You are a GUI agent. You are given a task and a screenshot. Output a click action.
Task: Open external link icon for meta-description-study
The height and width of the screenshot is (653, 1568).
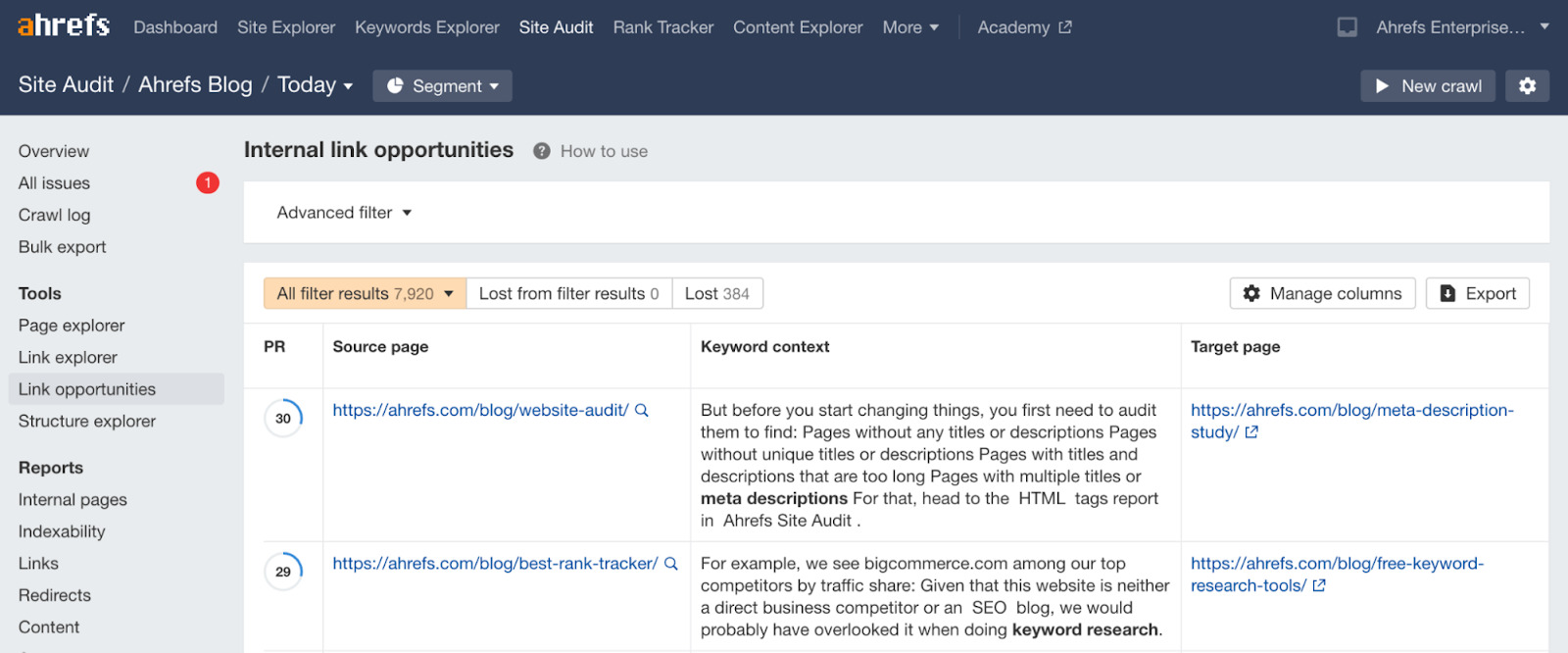coord(1251,432)
